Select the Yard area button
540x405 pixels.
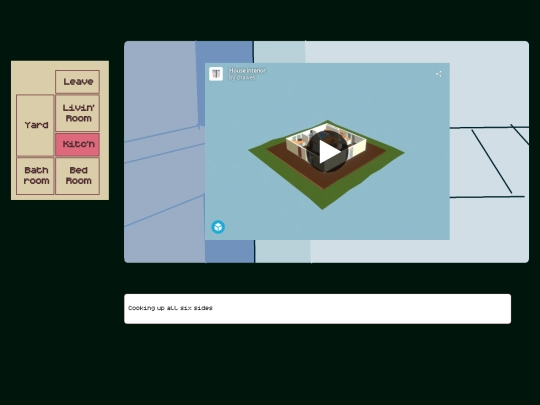[35, 125]
